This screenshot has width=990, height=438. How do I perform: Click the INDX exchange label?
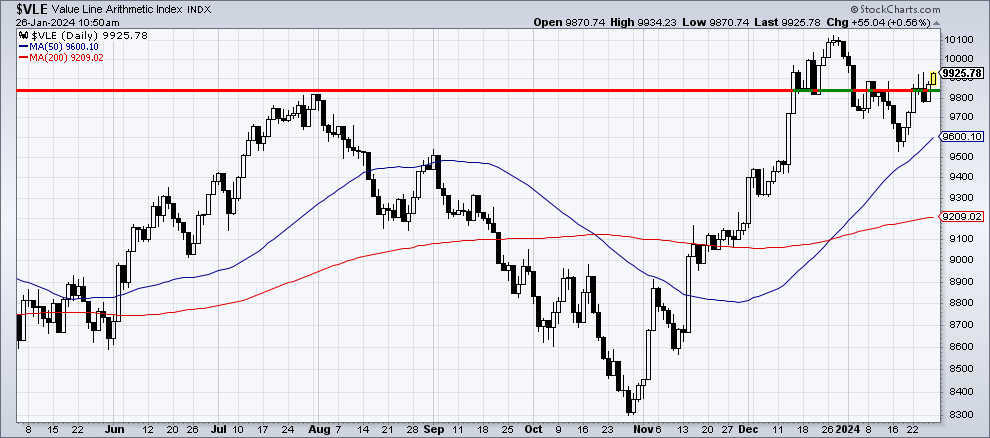point(199,9)
